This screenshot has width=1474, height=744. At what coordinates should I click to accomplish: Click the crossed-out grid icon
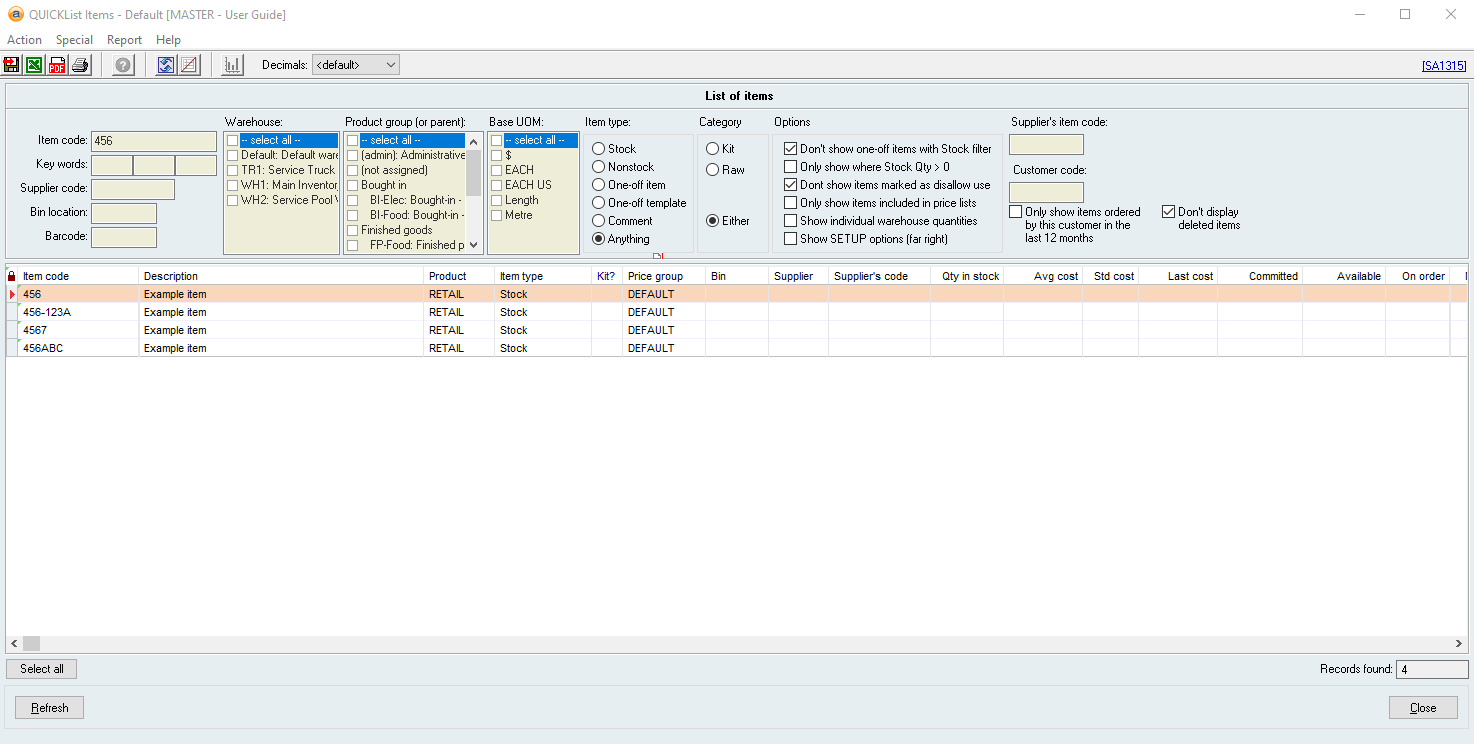point(189,65)
